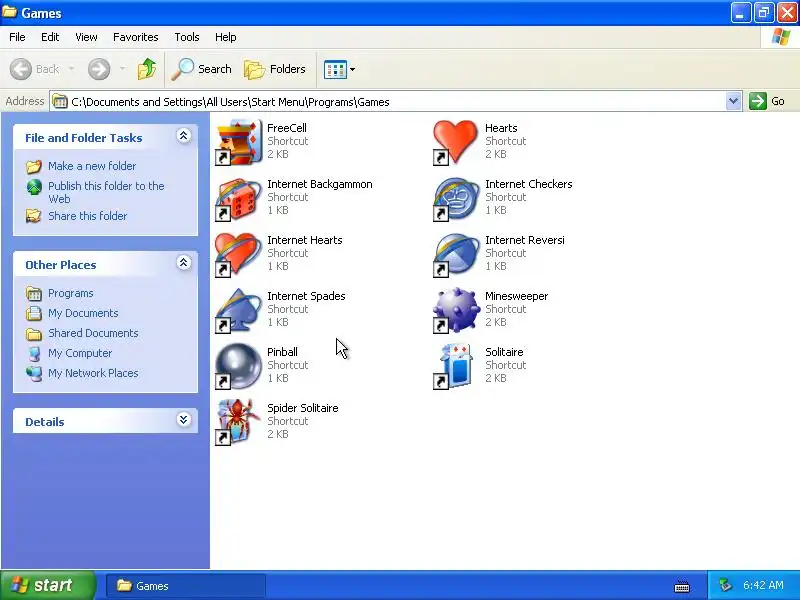Select the Hearts shortcut icon
Image resolution: width=800 pixels, height=600 pixels.
tap(456, 142)
